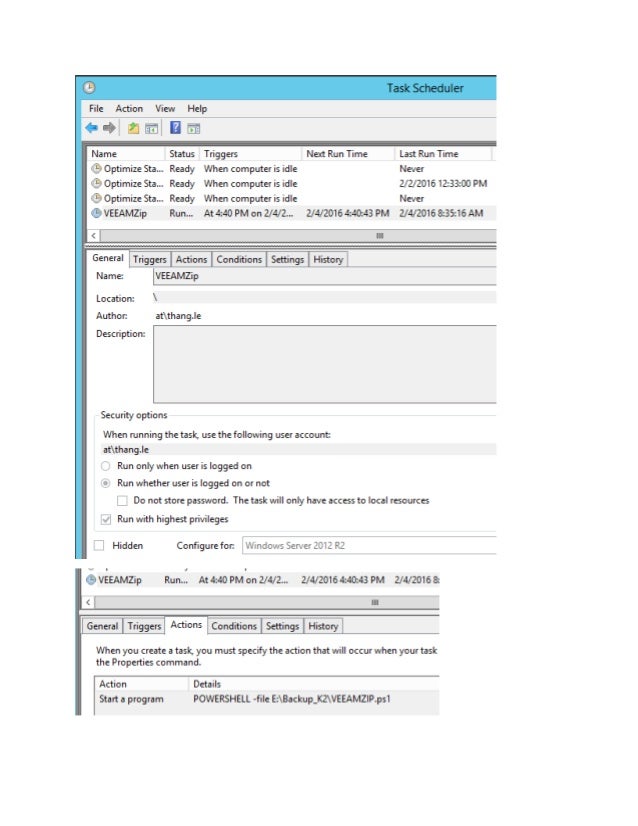Click the Back arrow toolbar icon
Image resolution: width=638 pixels, height=826 pixels.
point(92,128)
